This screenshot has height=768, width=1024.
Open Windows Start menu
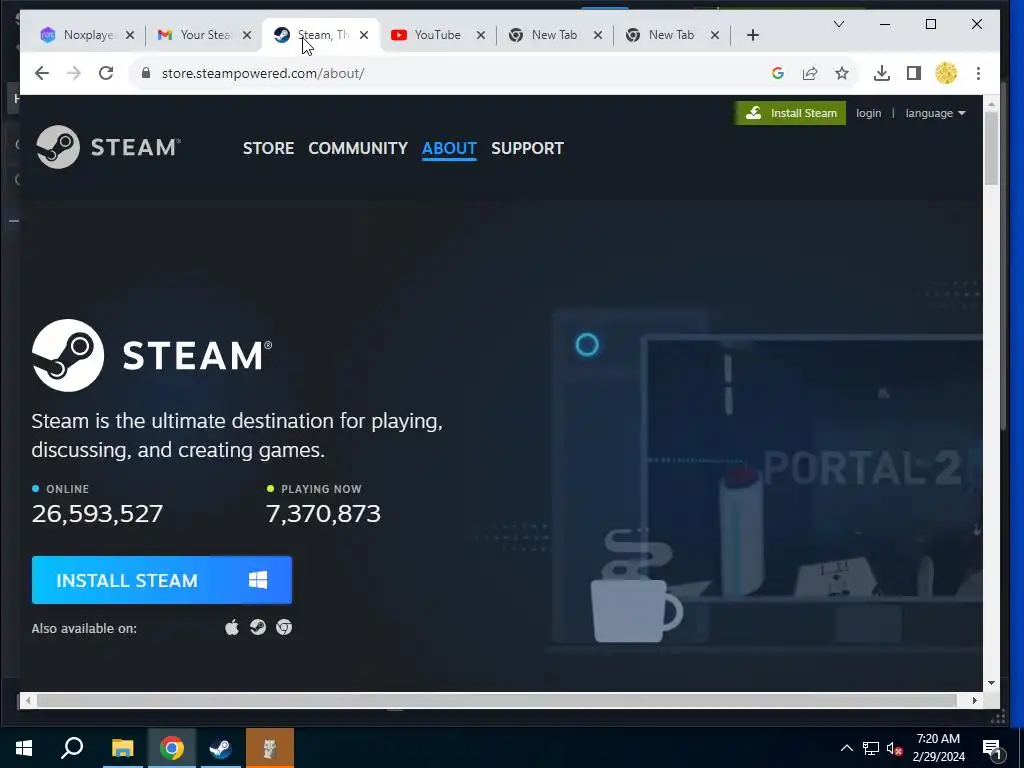[24, 748]
